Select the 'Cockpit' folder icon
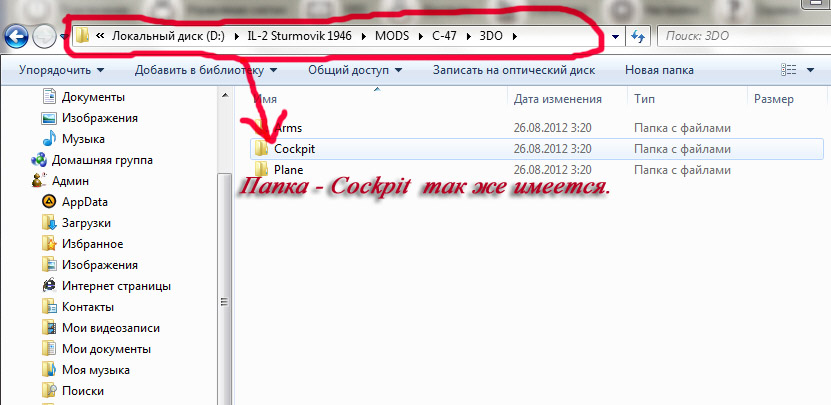Screen dimensions: 831x405 click(x=261, y=149)
